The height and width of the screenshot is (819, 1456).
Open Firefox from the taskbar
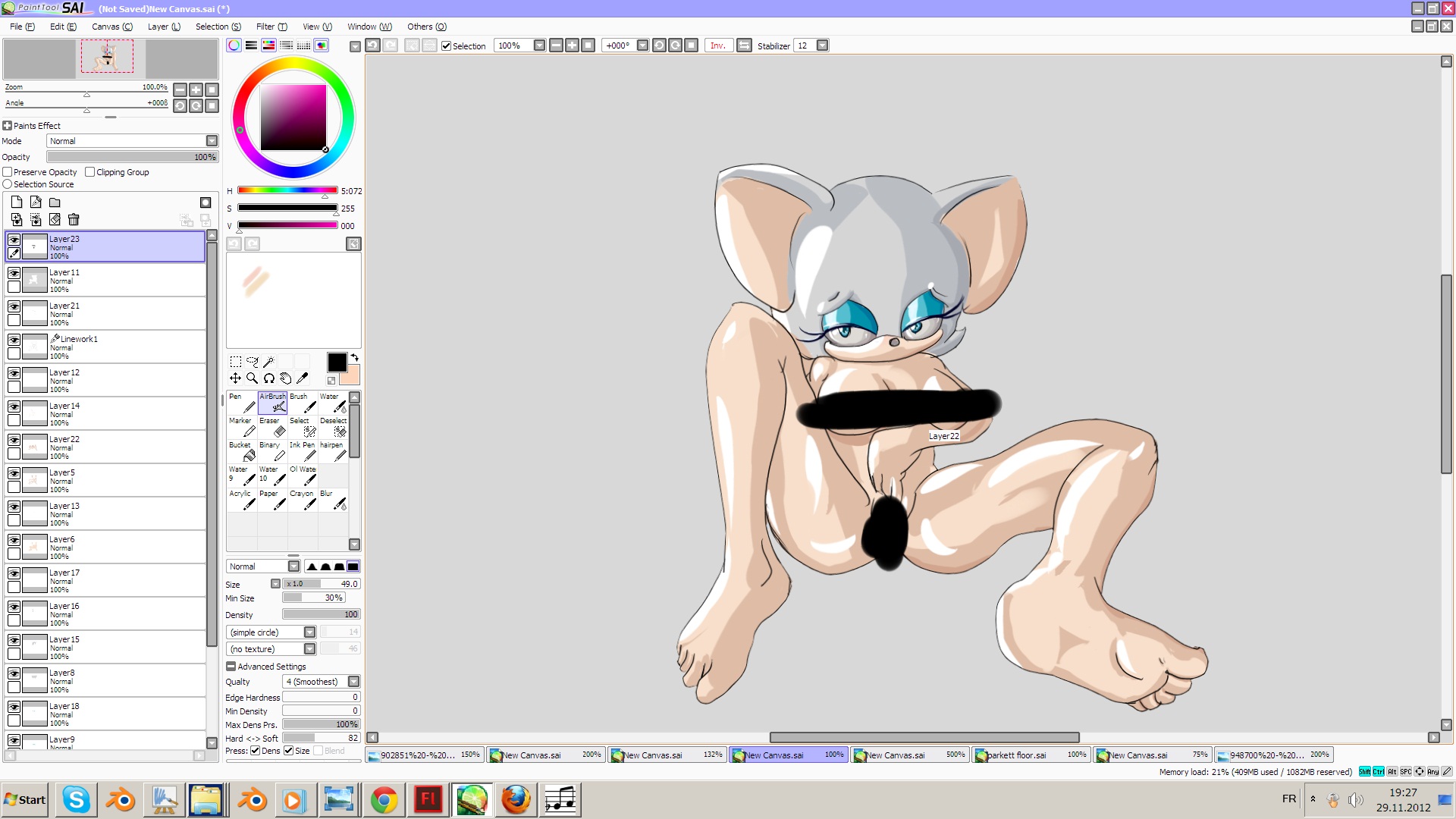coord(515,799)
